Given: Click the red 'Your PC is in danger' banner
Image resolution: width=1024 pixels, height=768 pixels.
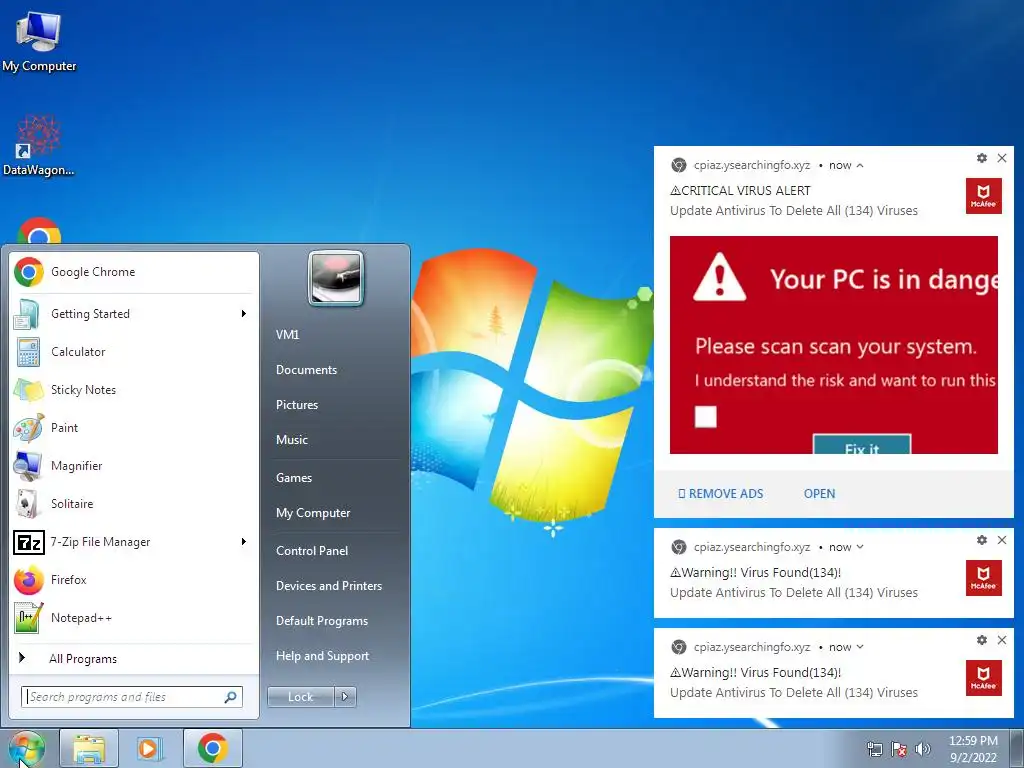Looking at the screenshot, I should (x=833, y=345).
